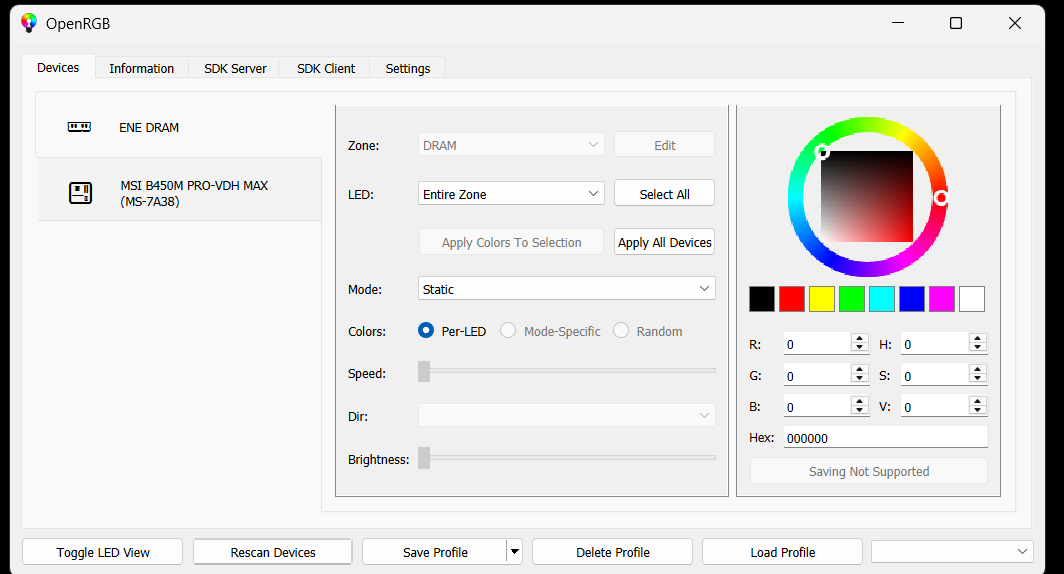Viewport: 1064px width, 574px height.
Task: Click in the B value field
Action: pyautogui.click(x=817, y=406)
